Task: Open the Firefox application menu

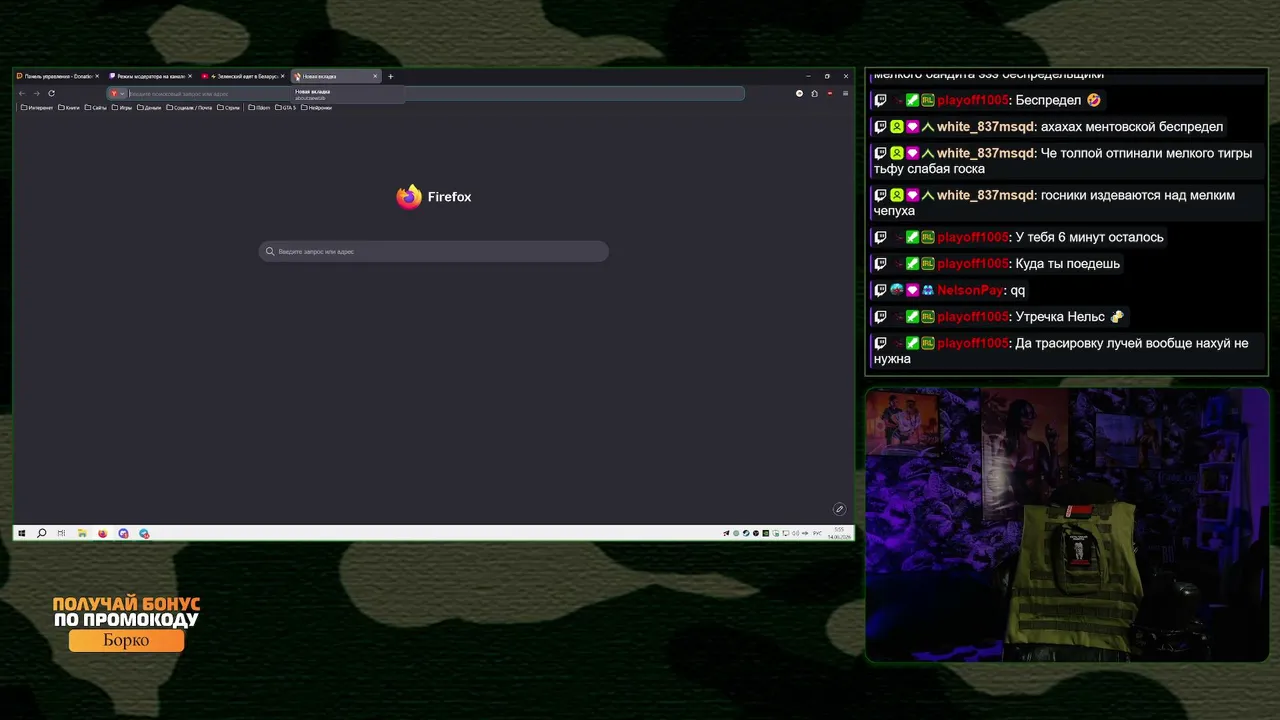Action: click(845, 93)
